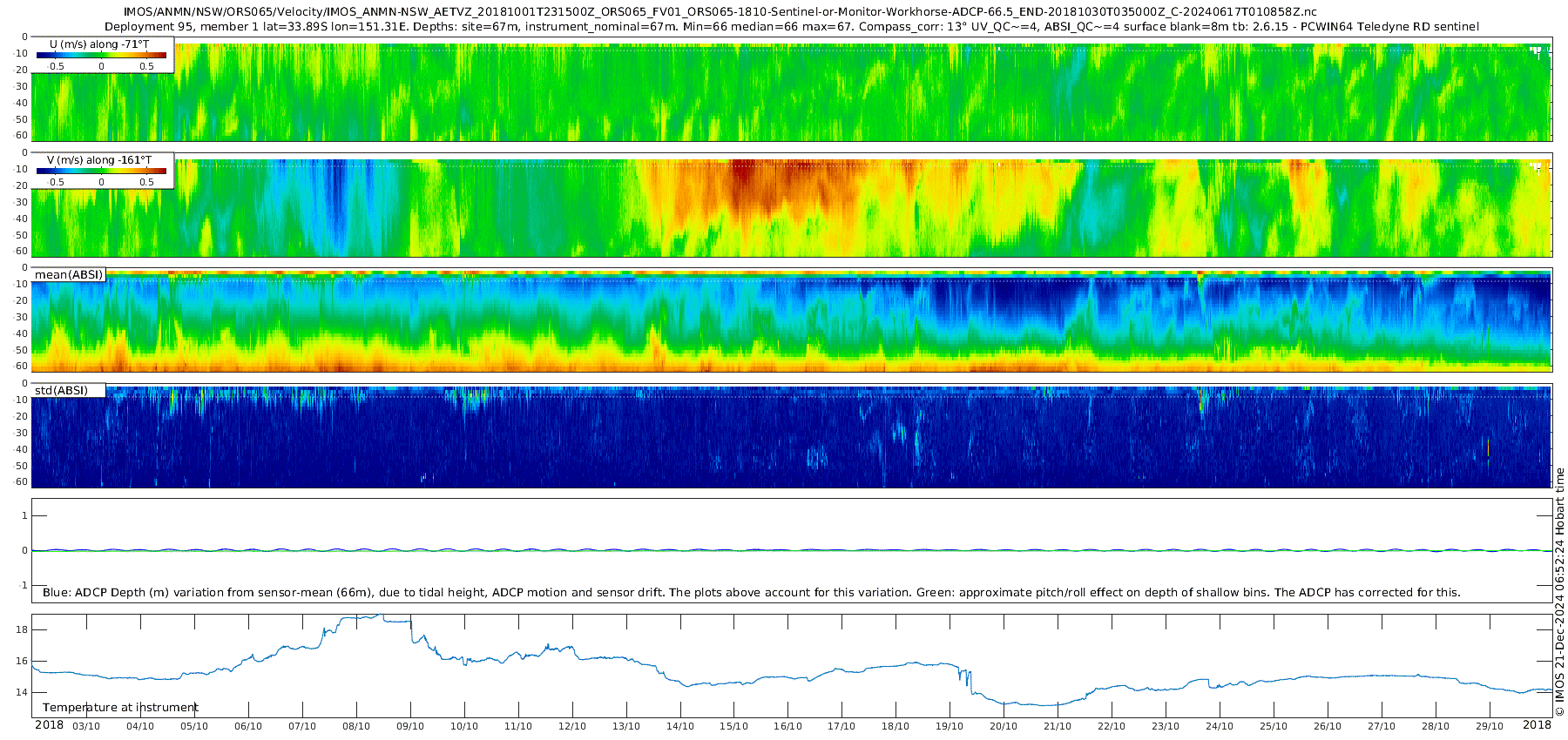This screenshot has height=740, width=1568.
Task: Click the 12/10 date tick label
Action: (x=572, y=726)
